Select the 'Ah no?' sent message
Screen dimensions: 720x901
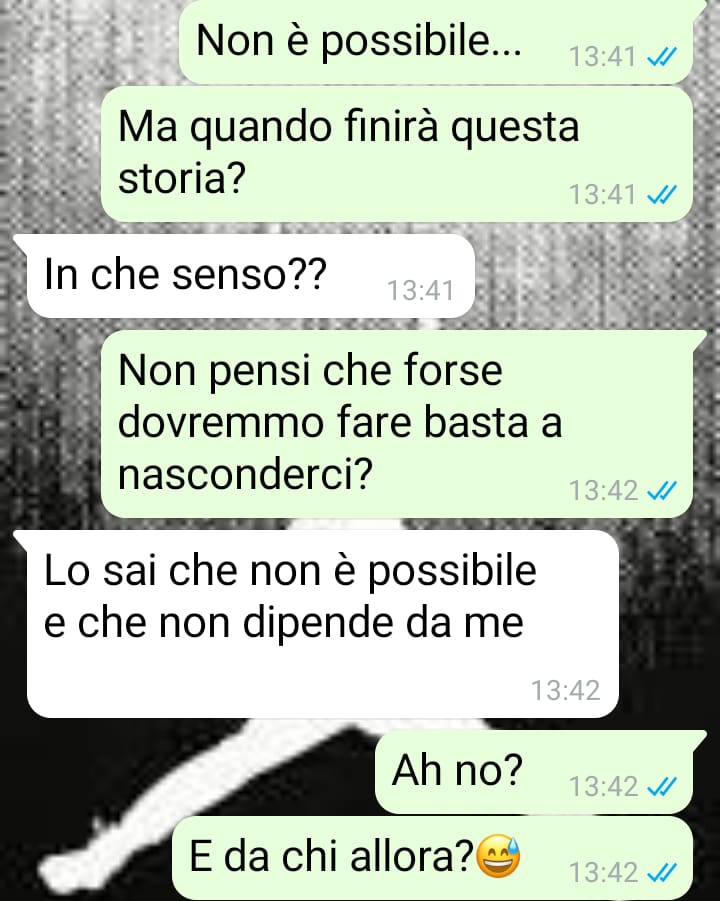coord(534,771)
